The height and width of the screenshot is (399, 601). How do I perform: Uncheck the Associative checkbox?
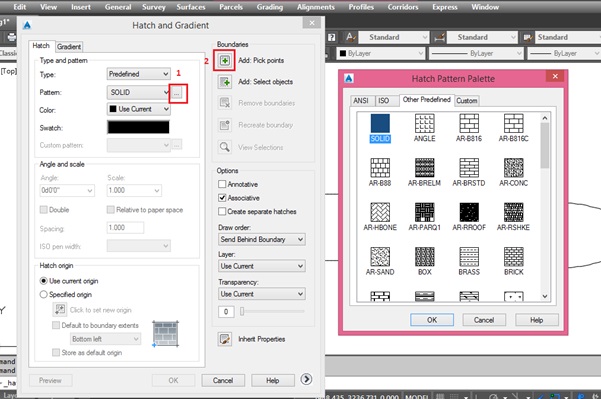point(222,198)
